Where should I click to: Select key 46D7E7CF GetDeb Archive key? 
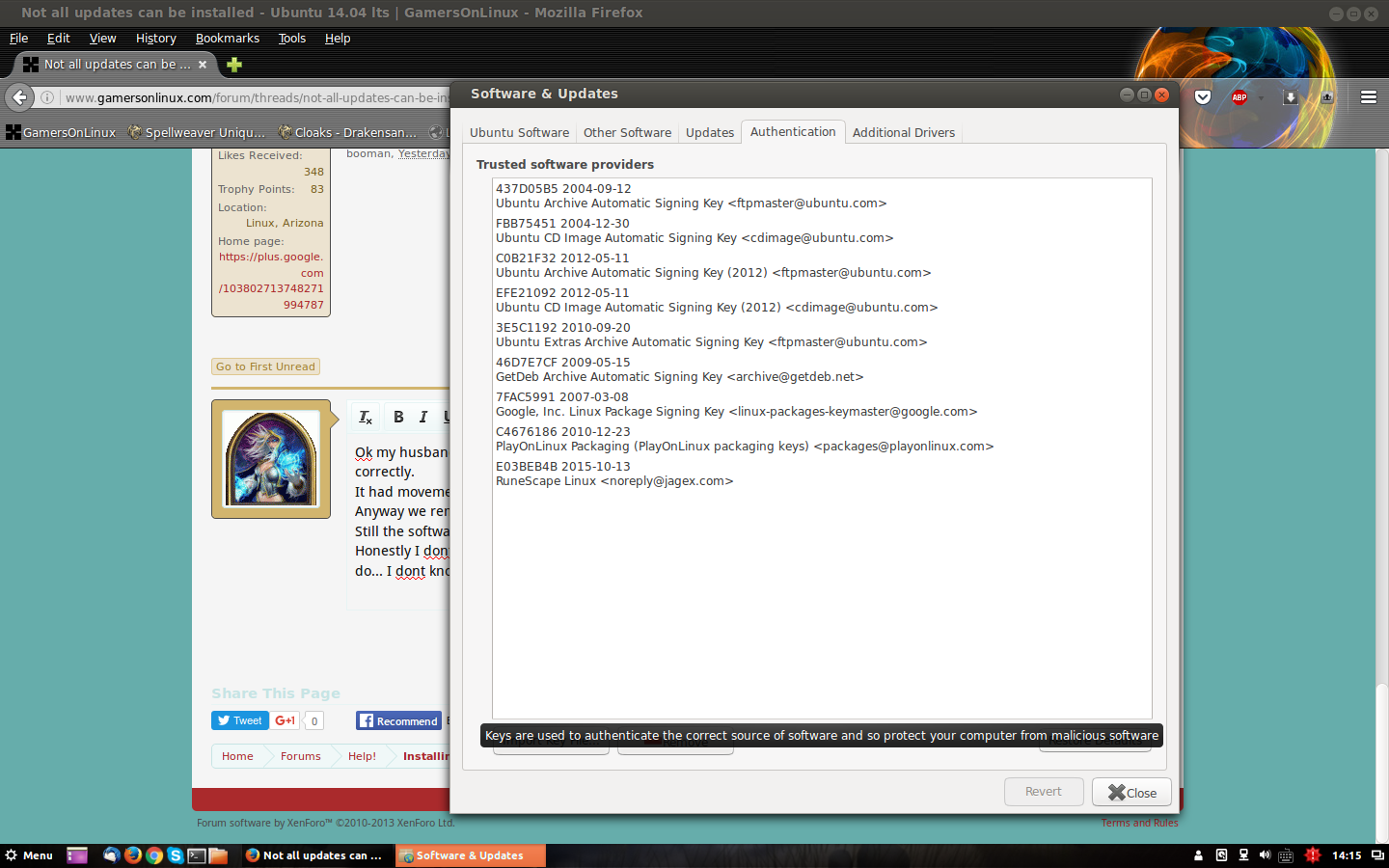pos(822,369)
